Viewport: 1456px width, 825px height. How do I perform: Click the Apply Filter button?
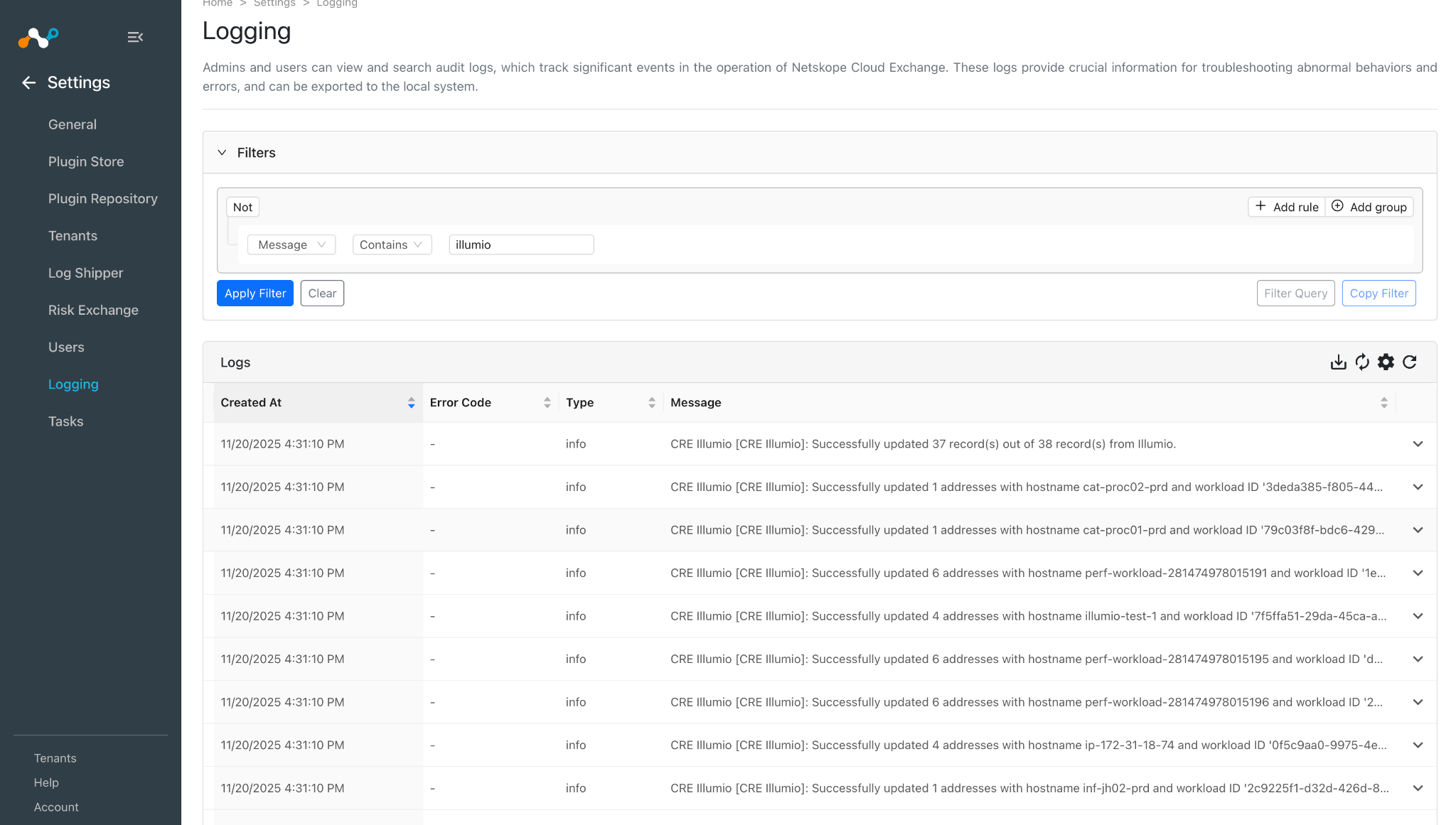coord(255,293)
